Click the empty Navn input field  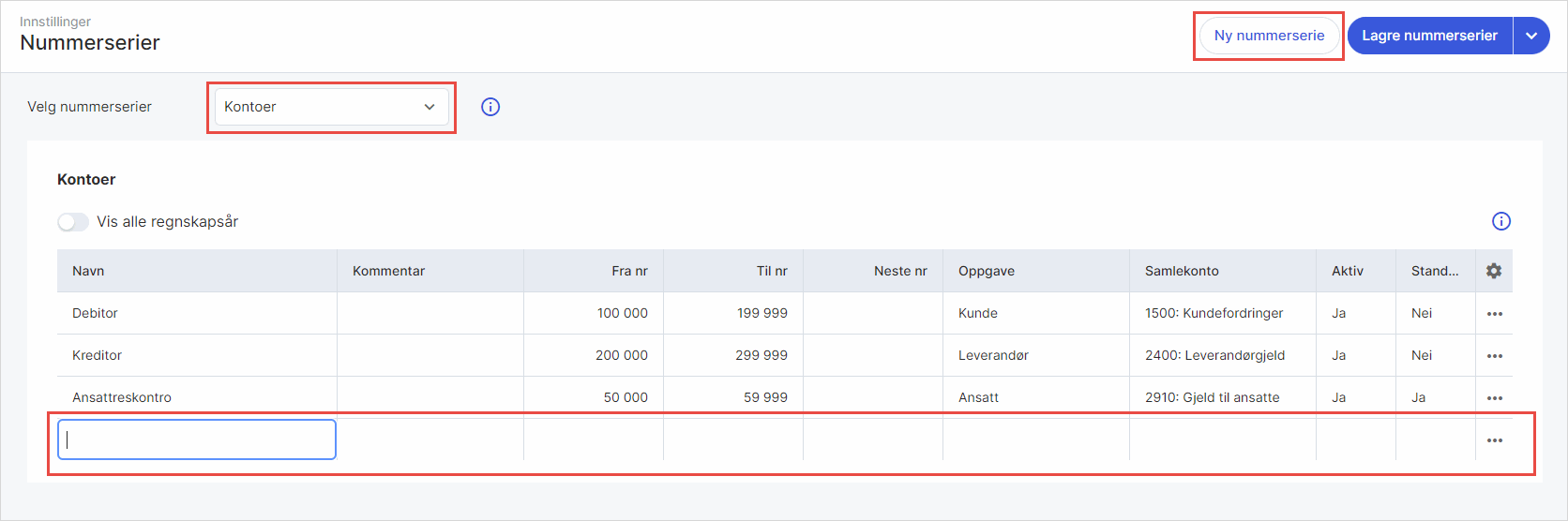tap(197, 439)
